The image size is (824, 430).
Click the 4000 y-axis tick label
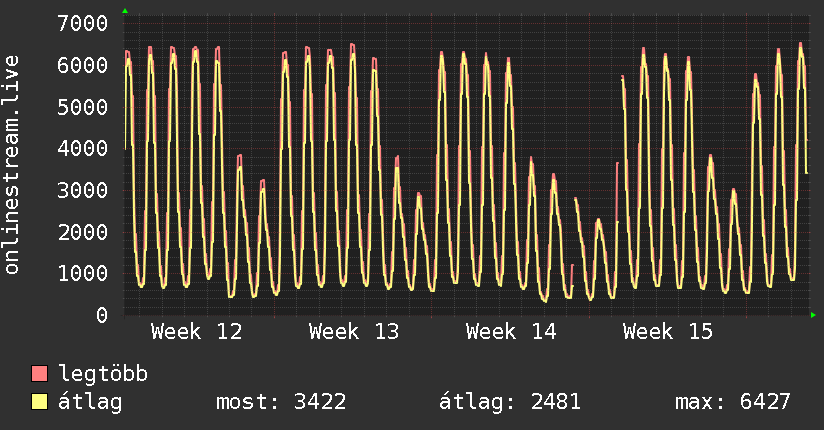83,148
